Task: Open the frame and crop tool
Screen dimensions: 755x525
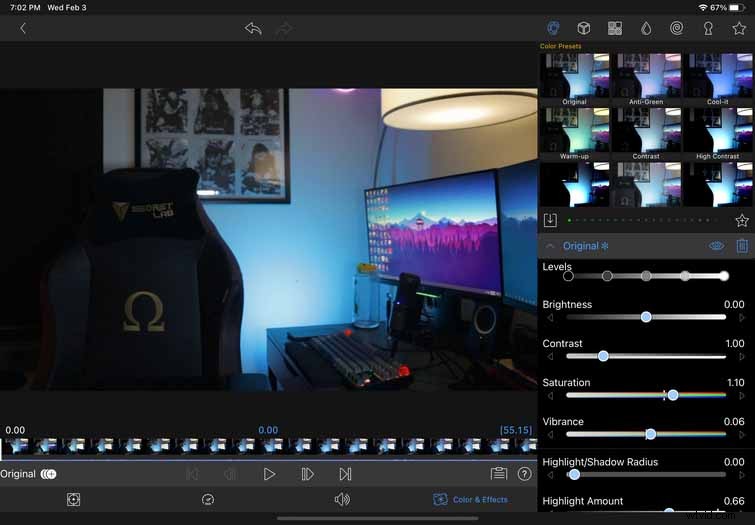Action: click(73, 499)
